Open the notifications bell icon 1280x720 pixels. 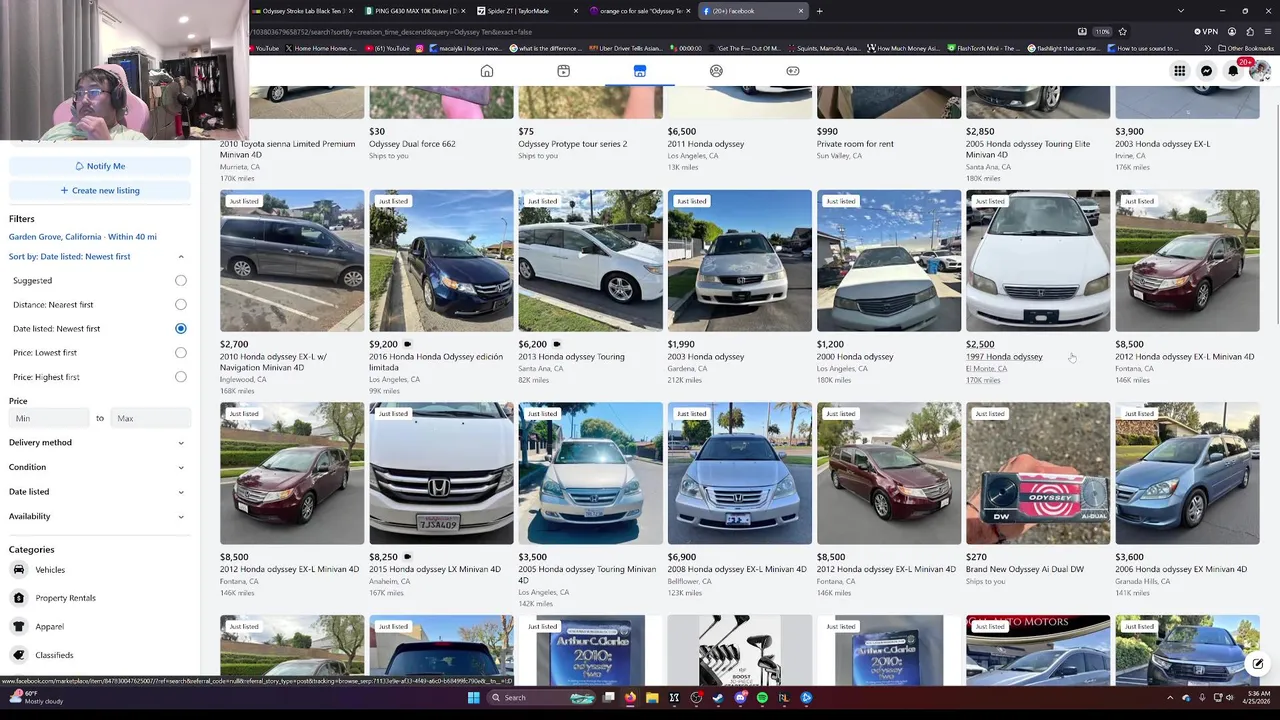1233,71
